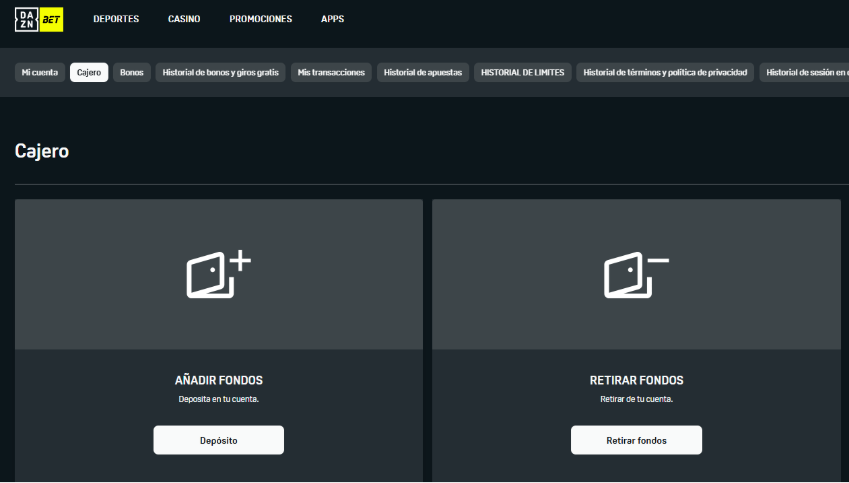The height and width of the screenshot is (483, 849).
Task: Click the Cajero page title
Action: 42,151
